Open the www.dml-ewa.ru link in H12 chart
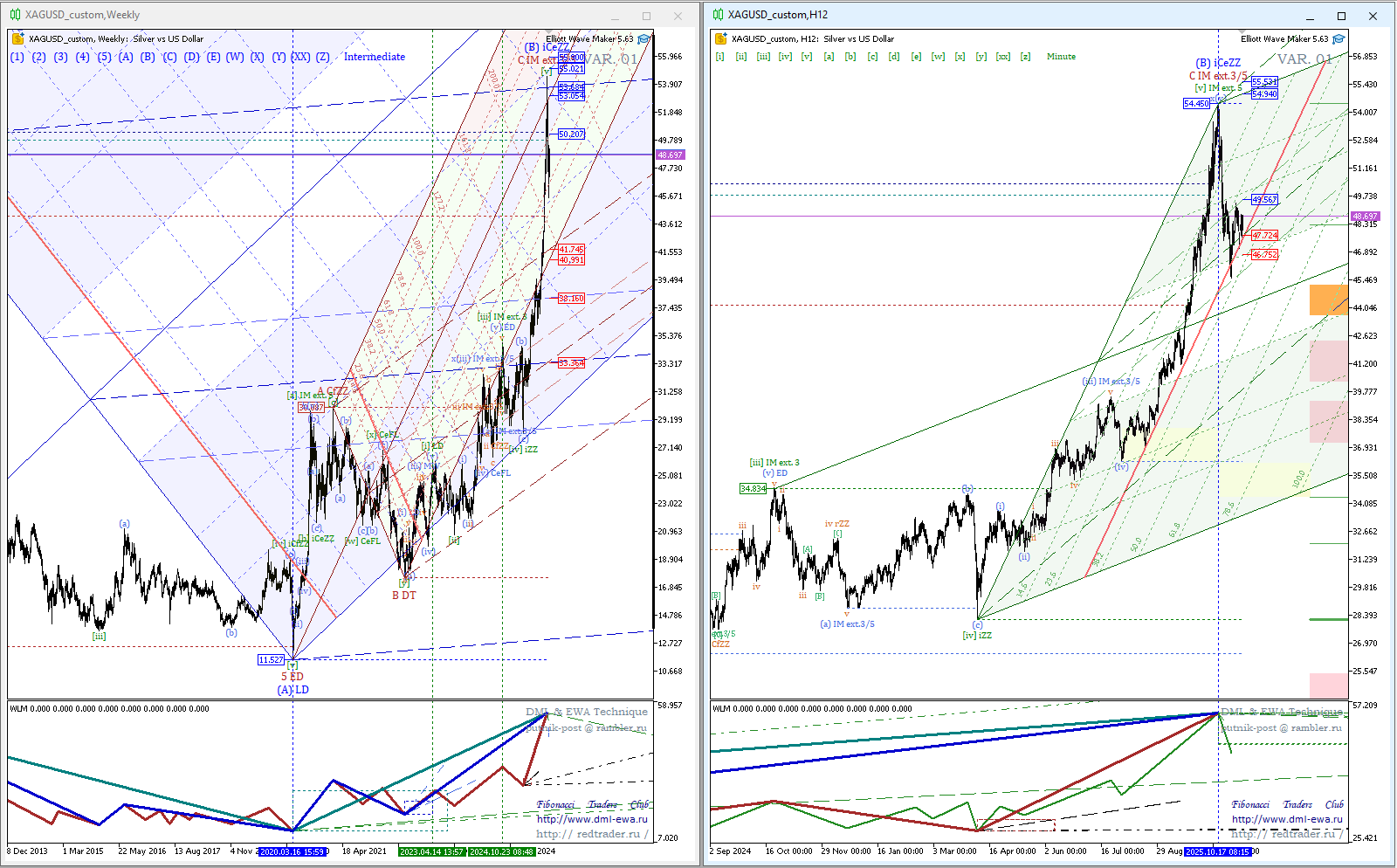Viewport: 1397px width, 868px height. pyautogui.click(x=1287, y=819)
